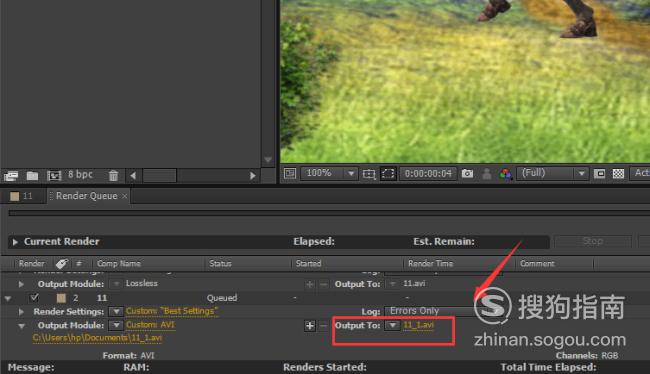
Task: Switch to the 11 composition tab
Action: pos(22,196)
